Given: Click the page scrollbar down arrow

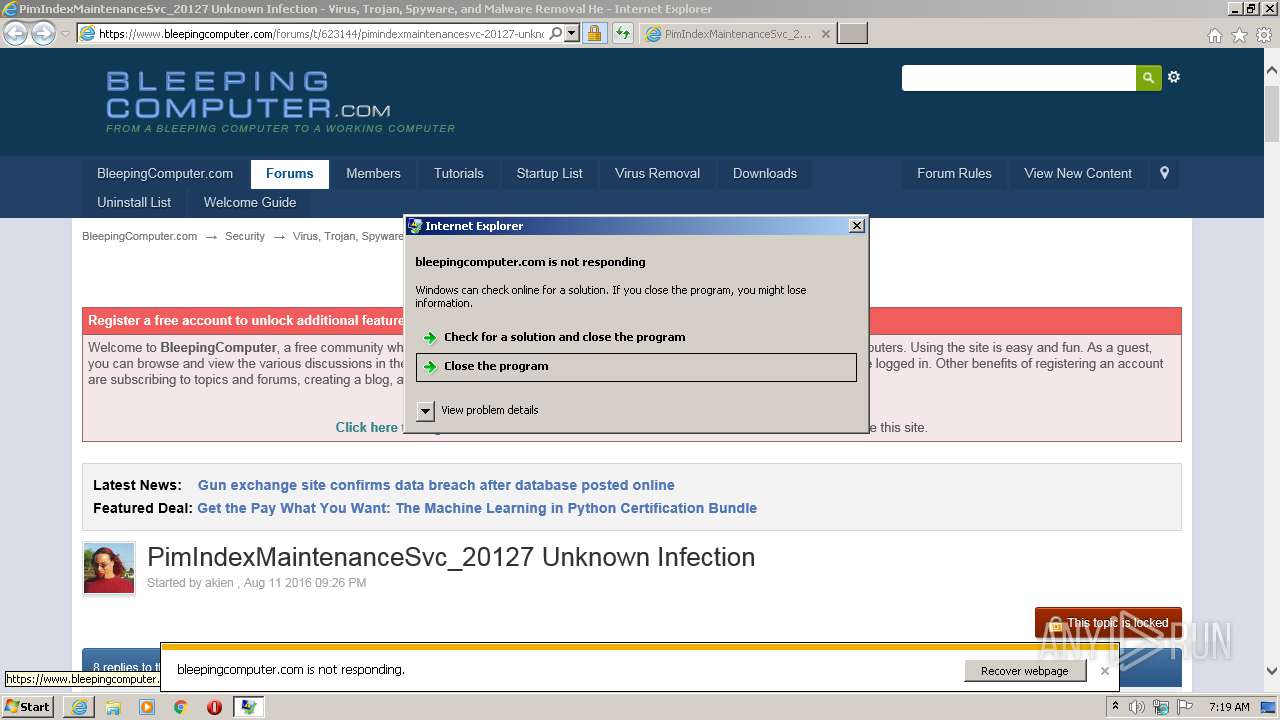Looking at the screenshot, I should 1272,672.
